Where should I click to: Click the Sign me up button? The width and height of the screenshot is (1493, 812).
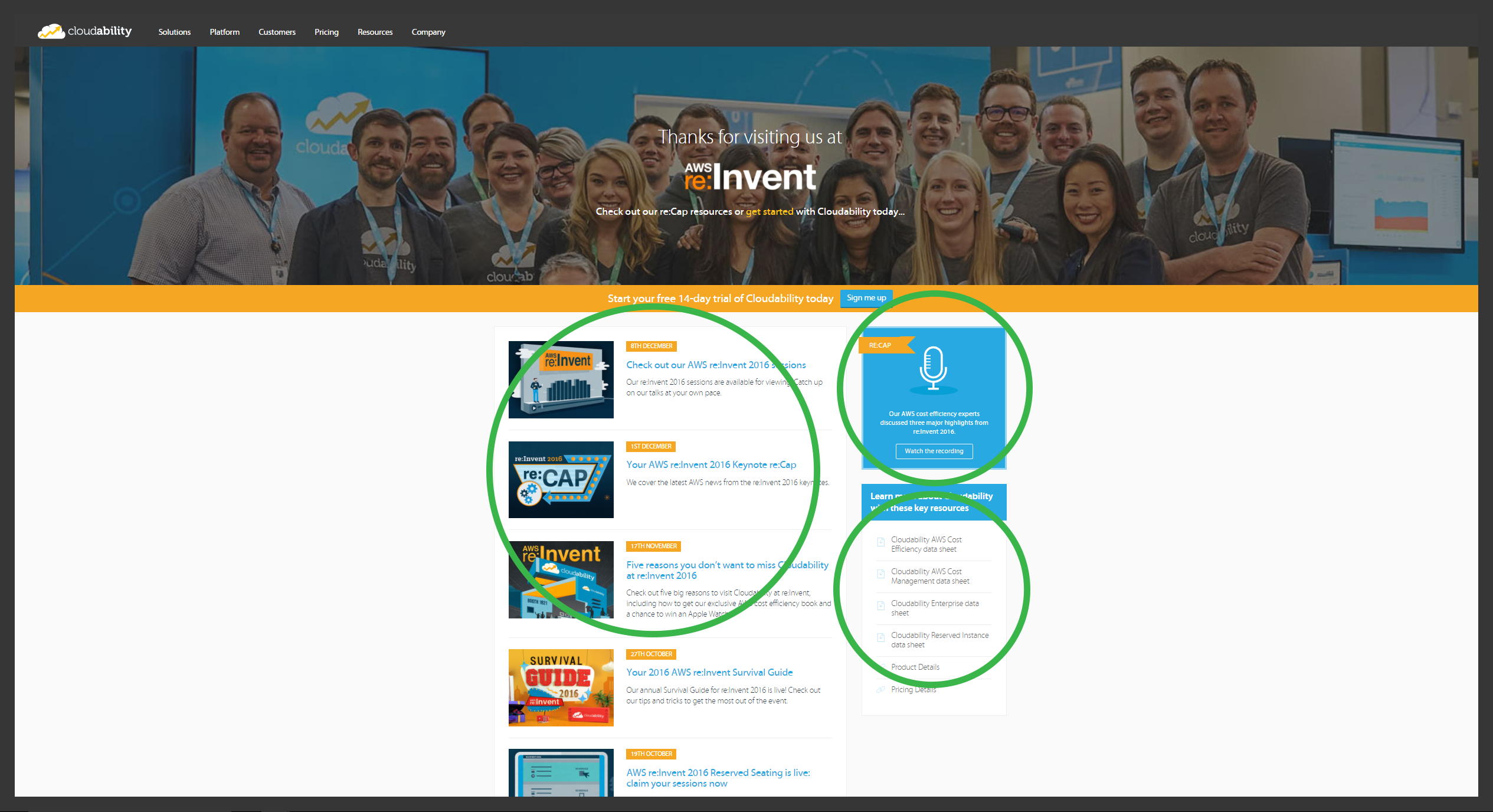coord(866,298)
